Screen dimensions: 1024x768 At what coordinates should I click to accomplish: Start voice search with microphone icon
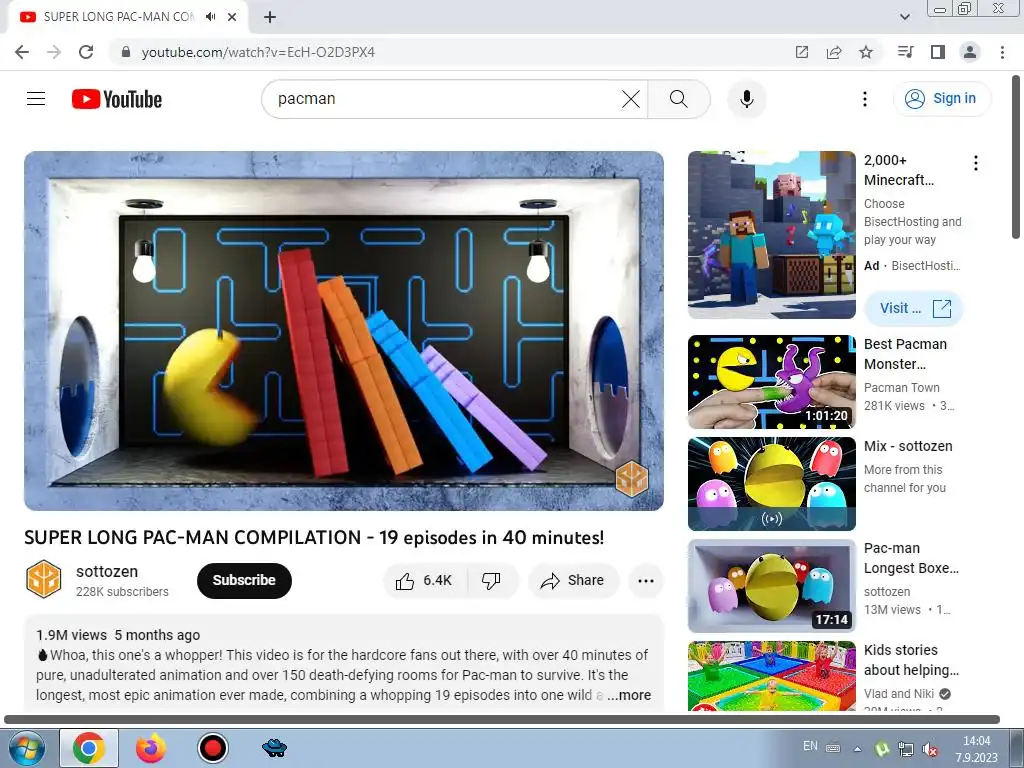coord(746,99)
